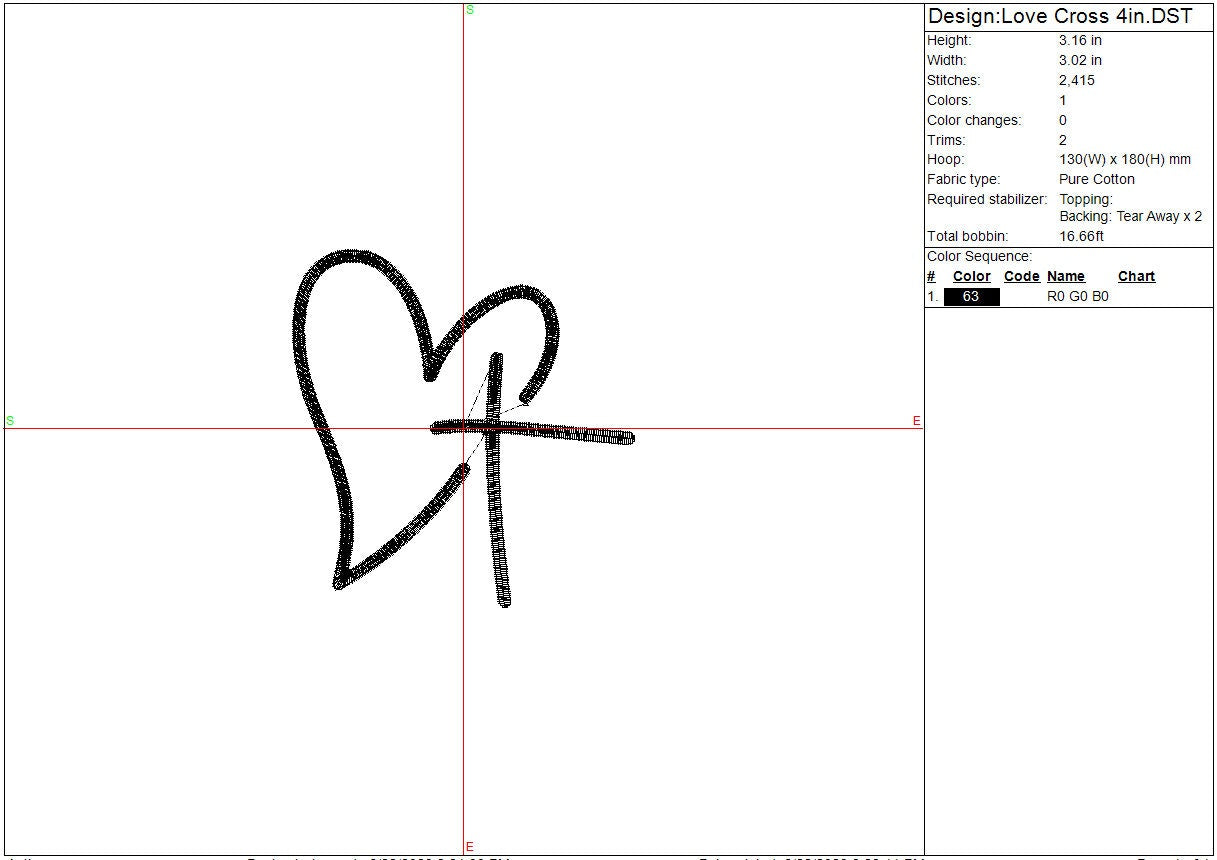
Task: Click the Hoop size value 130(W) x 180(H) mm
Action: (1124, 160)
